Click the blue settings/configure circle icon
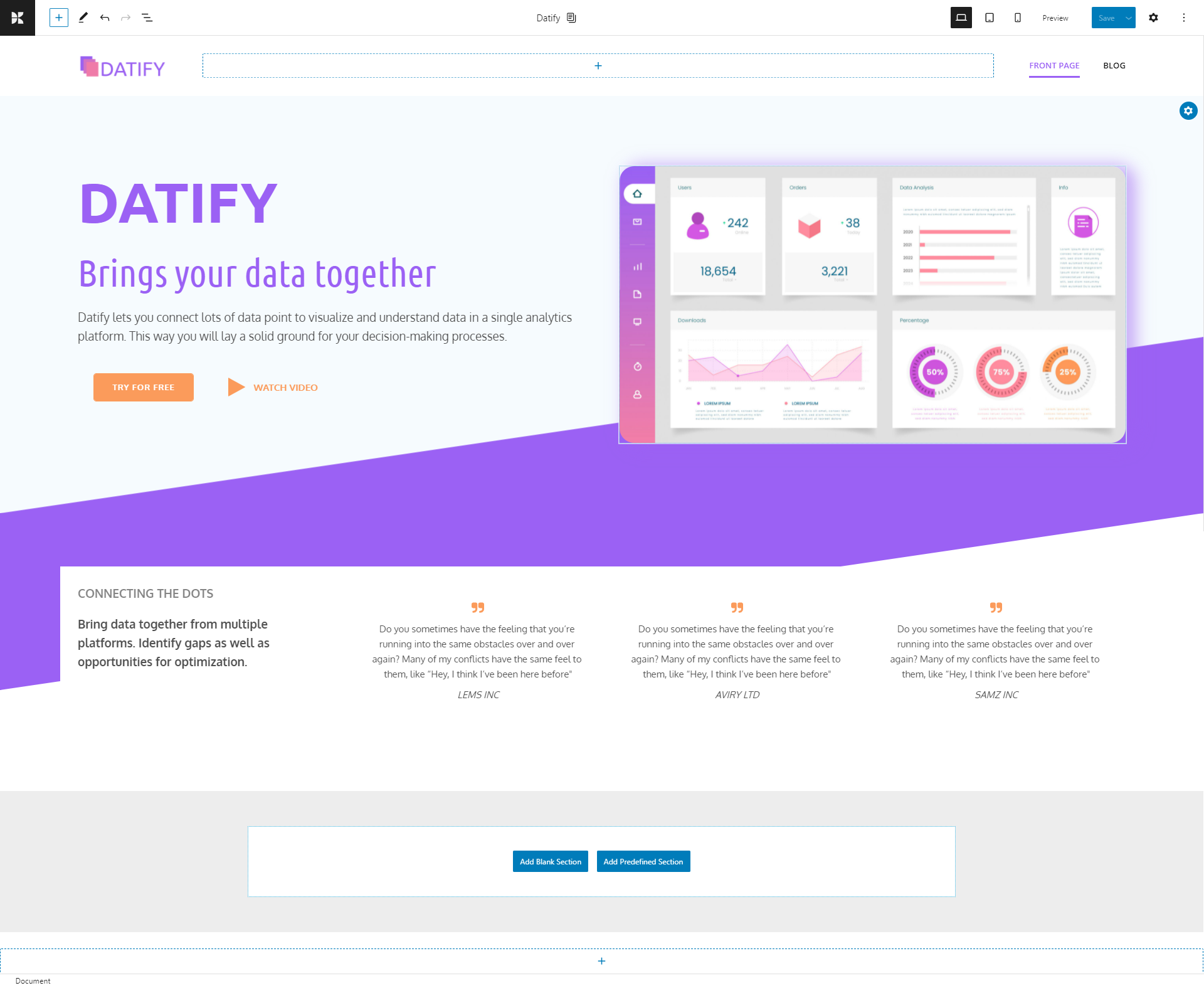This screenshot has width=1204, height=988. click(1189, 111)
